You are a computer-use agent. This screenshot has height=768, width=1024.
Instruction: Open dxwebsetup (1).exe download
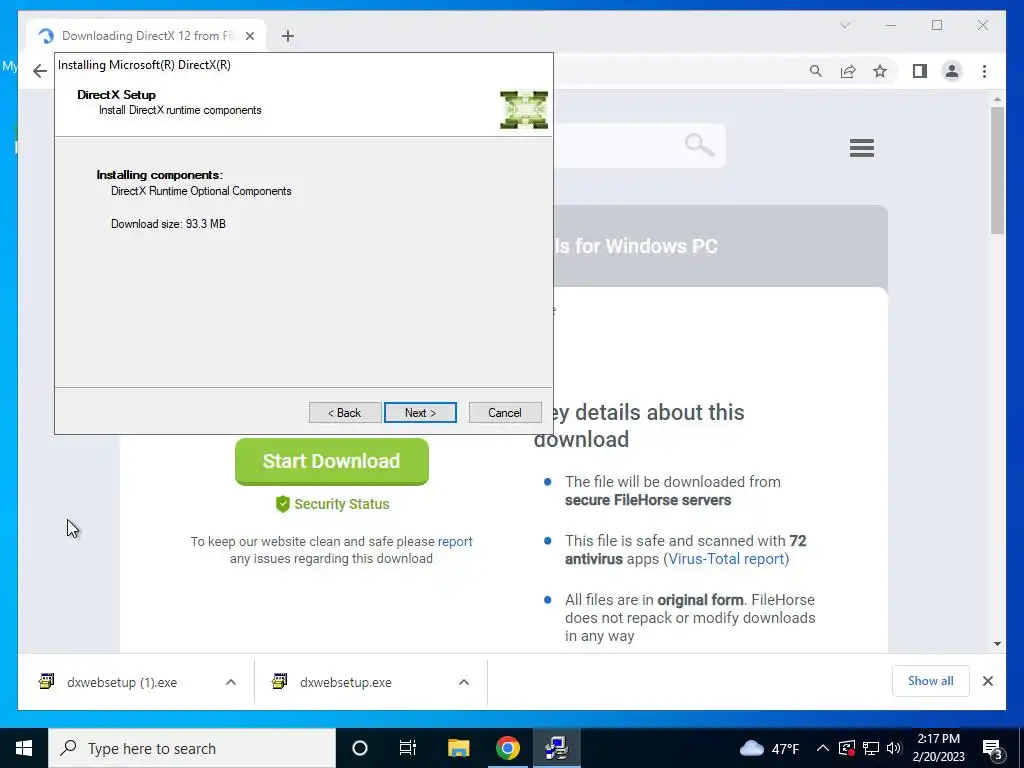(121, 682)
